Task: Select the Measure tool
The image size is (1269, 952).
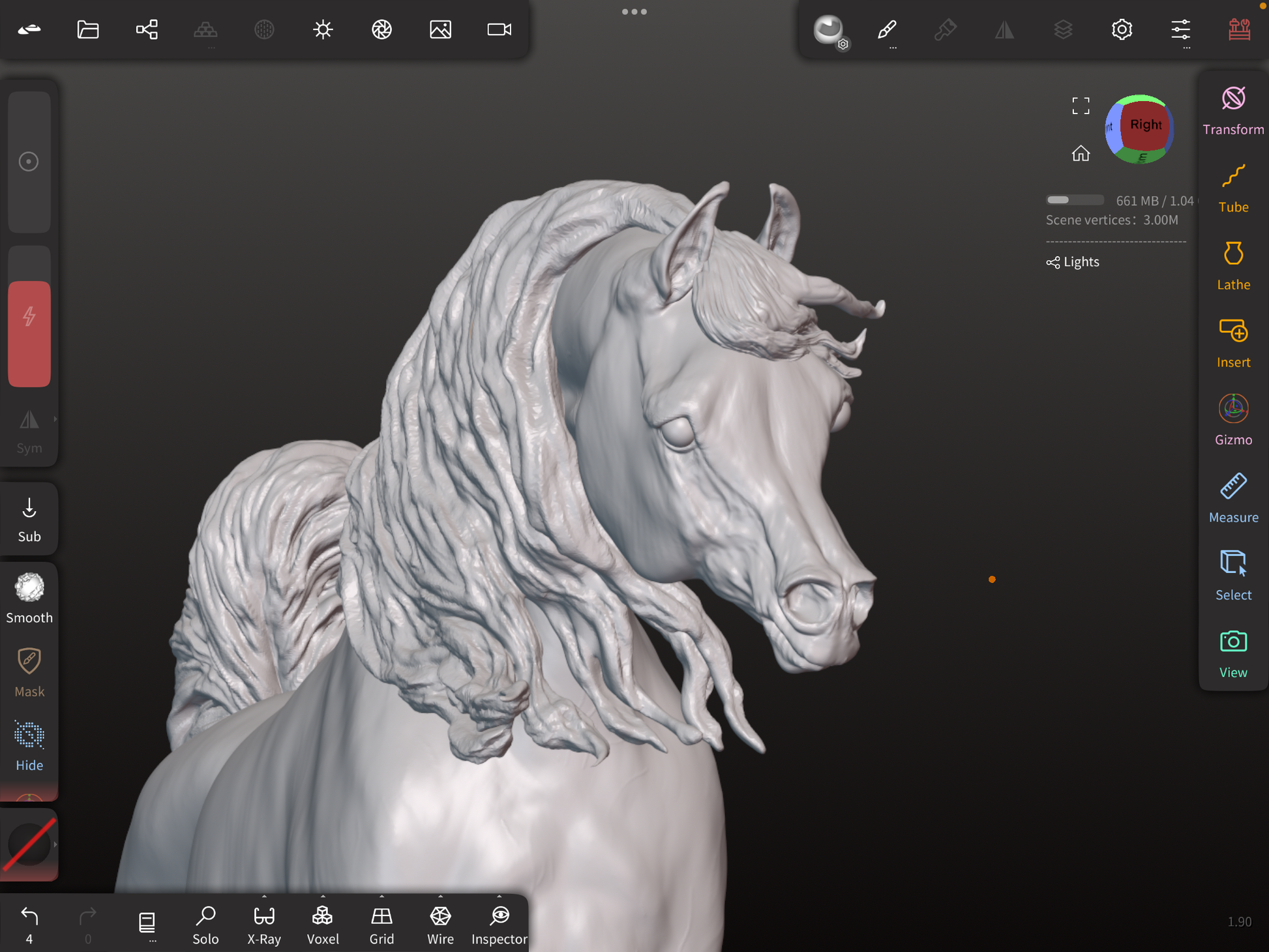Action: [1232, 498]
